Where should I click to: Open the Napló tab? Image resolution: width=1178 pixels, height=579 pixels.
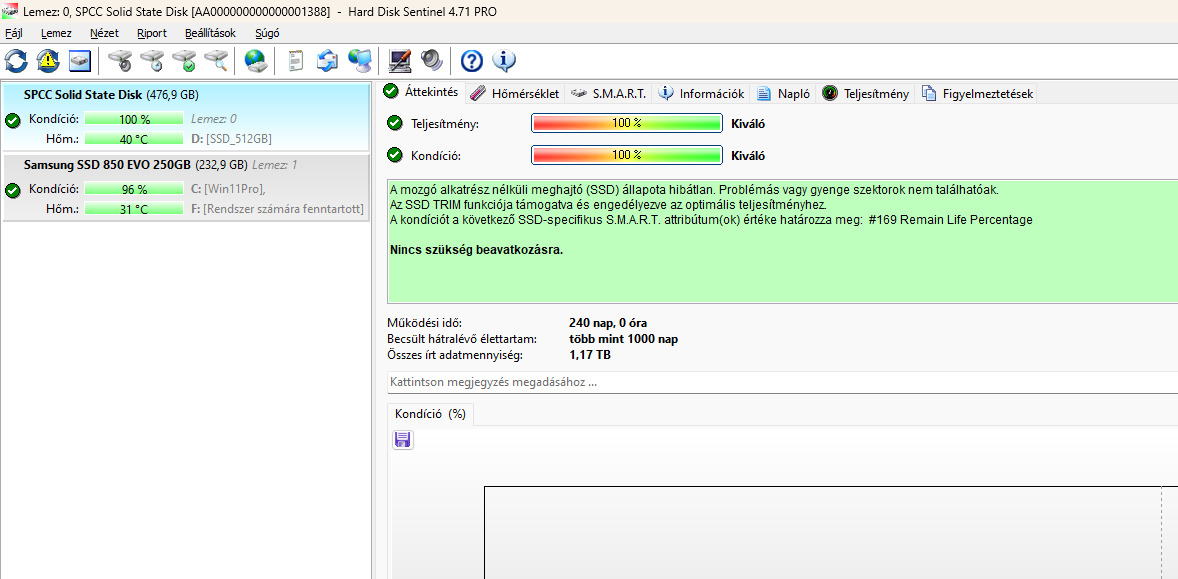[784, 93]
